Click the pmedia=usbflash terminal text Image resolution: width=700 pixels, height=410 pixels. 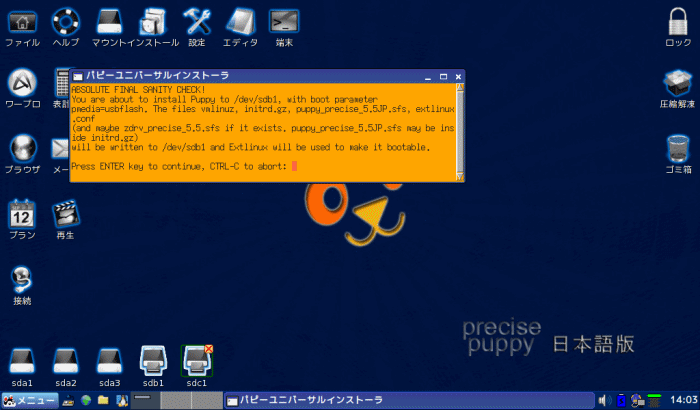pos(110,109)
